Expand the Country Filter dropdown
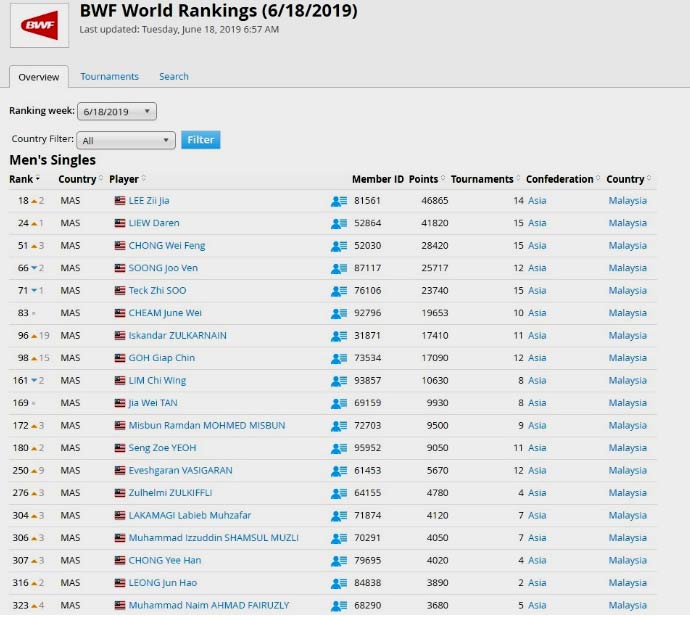 click(126, 141)
